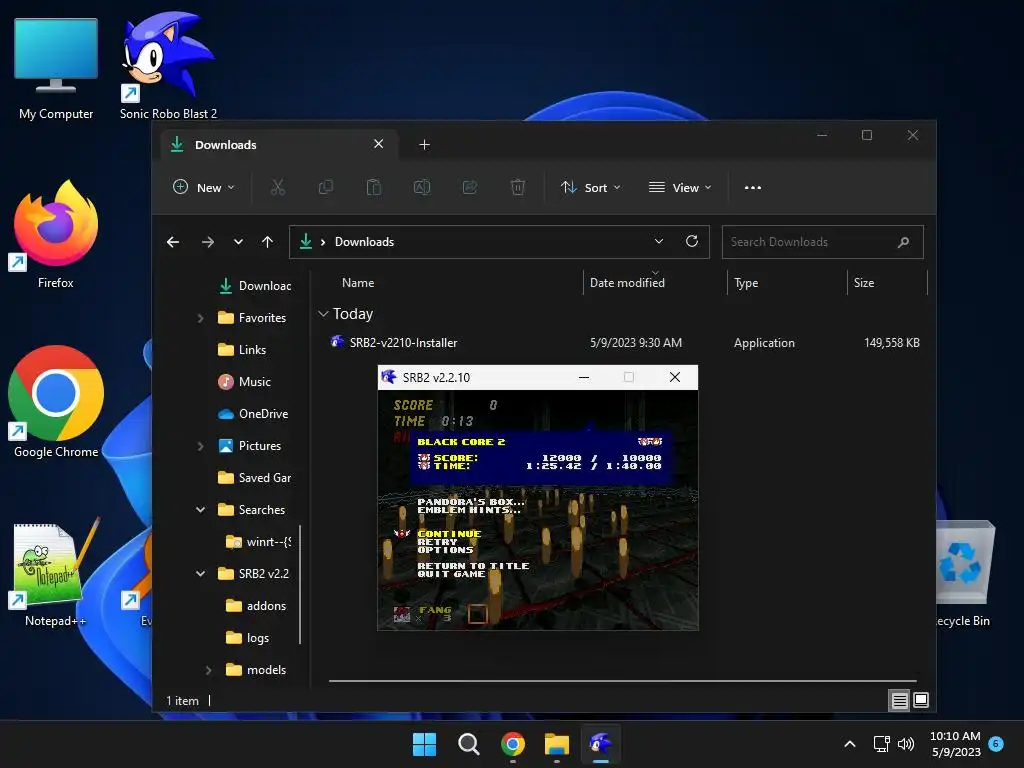Open the network tray icon

(x=882, y=744)
